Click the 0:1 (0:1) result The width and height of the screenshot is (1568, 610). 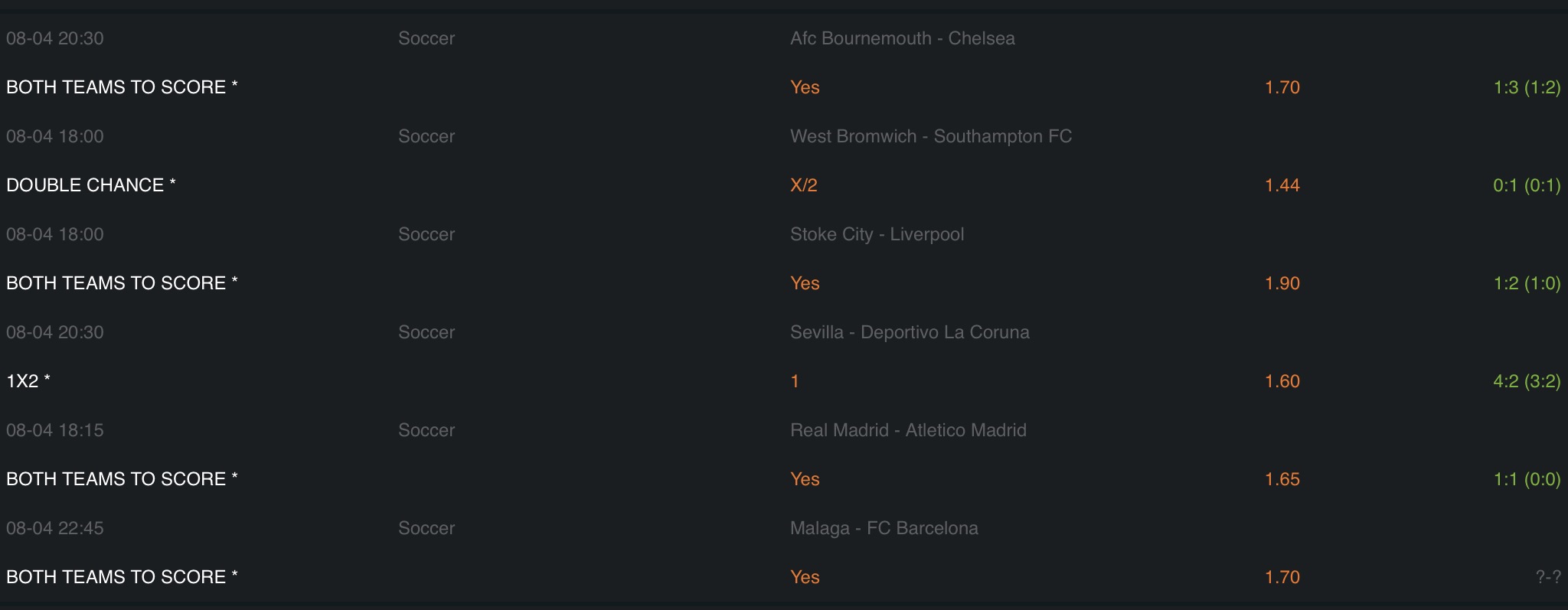(x=1526, y=185)
